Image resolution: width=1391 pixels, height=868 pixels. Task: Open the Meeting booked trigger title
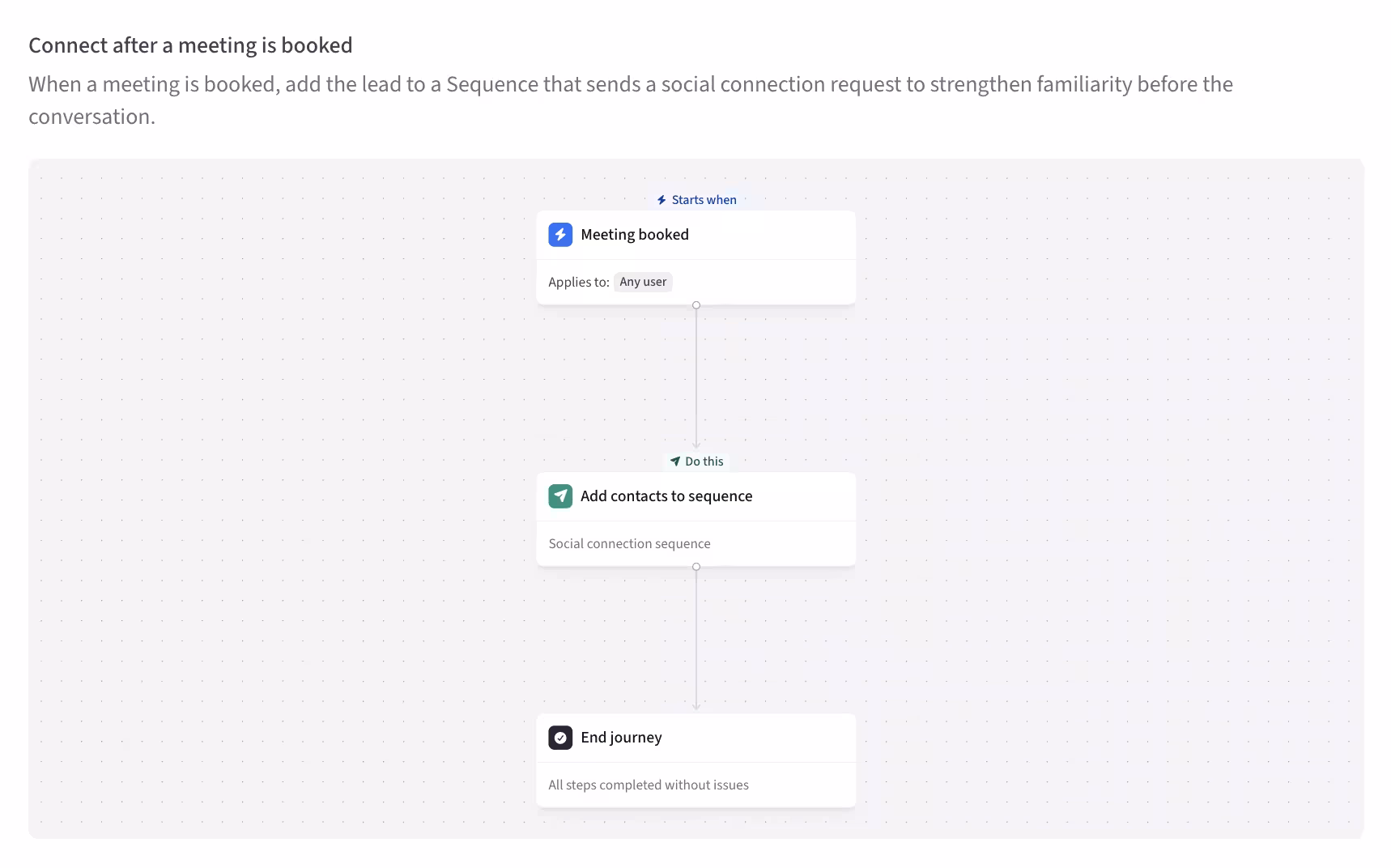click(x=635, y=235)
